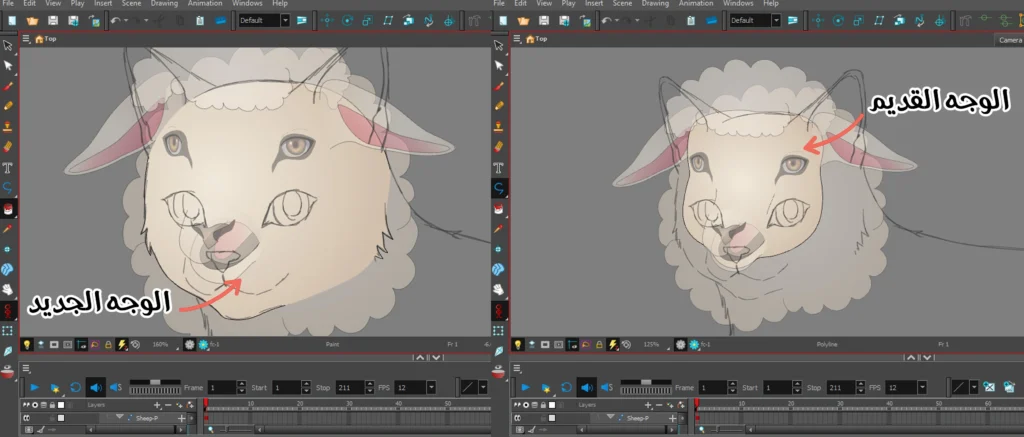
Task: Select Eraser tool in left window tools sidebar
Action: pyautogui.click(x=8, y=146)
